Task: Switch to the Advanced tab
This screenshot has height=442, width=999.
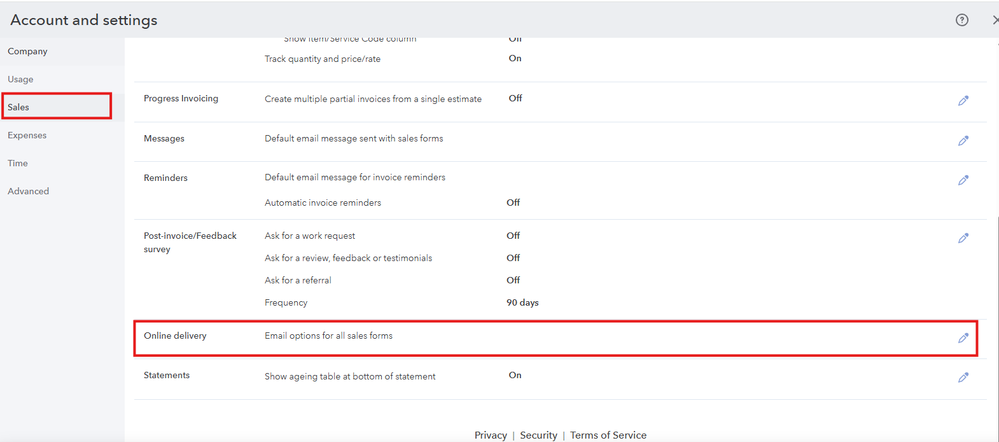Action: click(x=28, y=191)
